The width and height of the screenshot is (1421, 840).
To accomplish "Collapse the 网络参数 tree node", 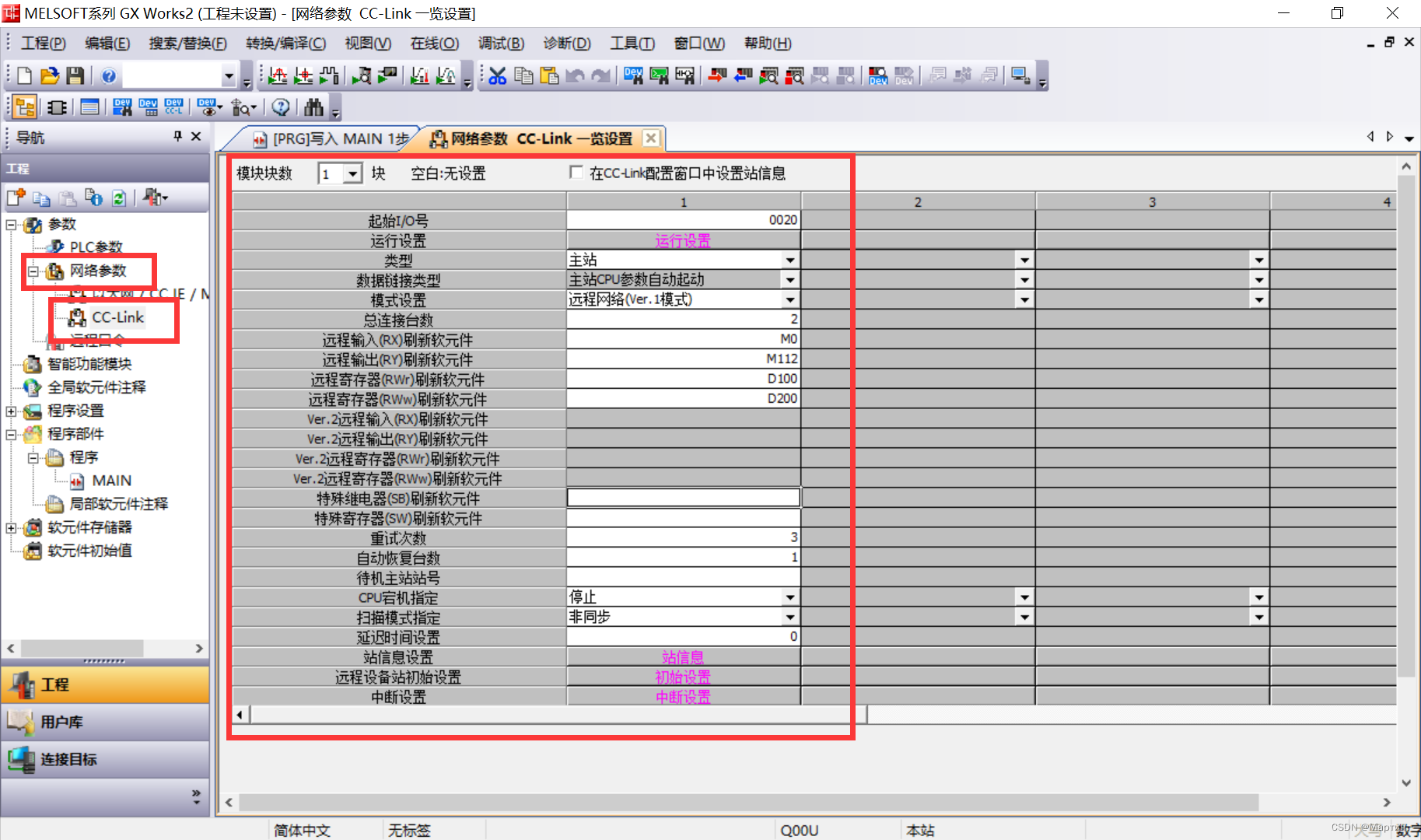I will [x=33, y=271].
